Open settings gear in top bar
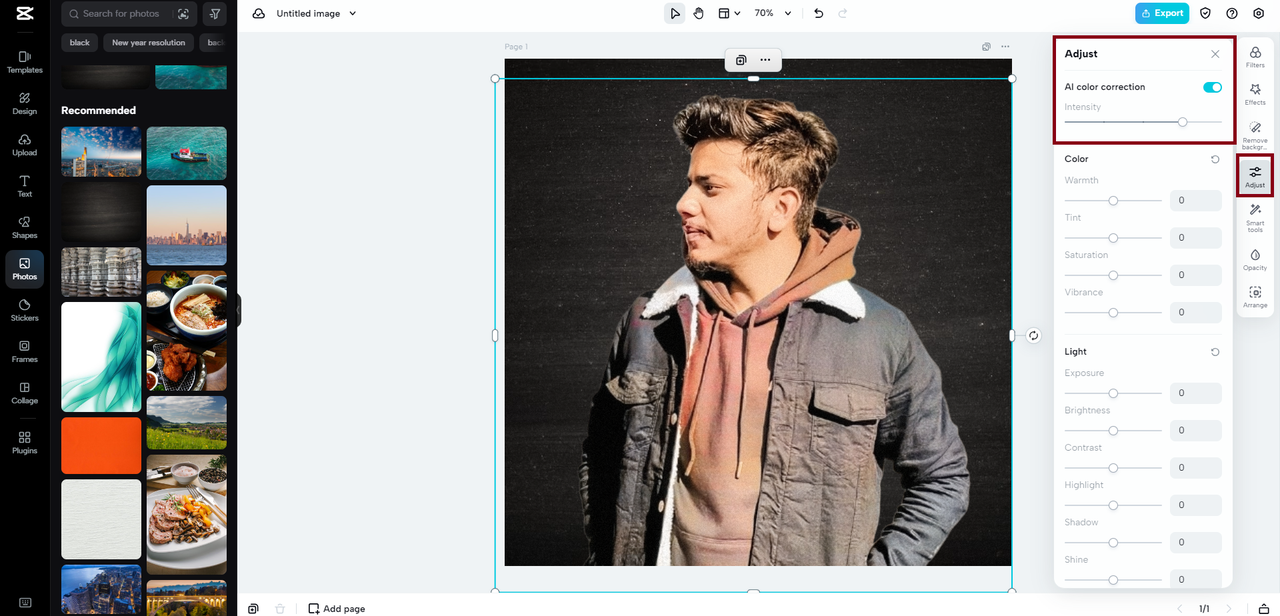Viewport: 1280px width, 616px height. pyautogui.click(x=1259, y=13)
